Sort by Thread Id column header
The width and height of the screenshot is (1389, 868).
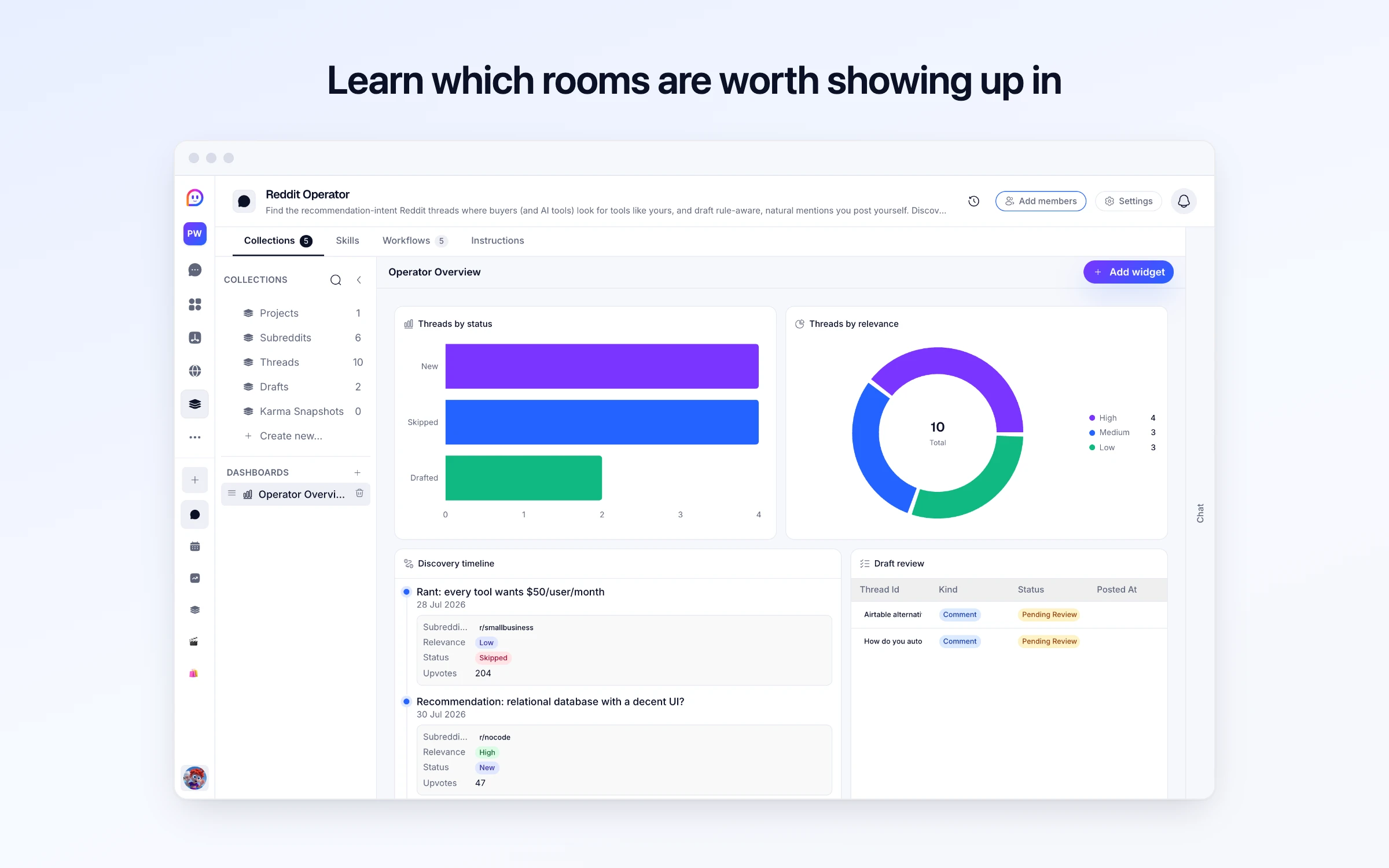tap(879, 590)
